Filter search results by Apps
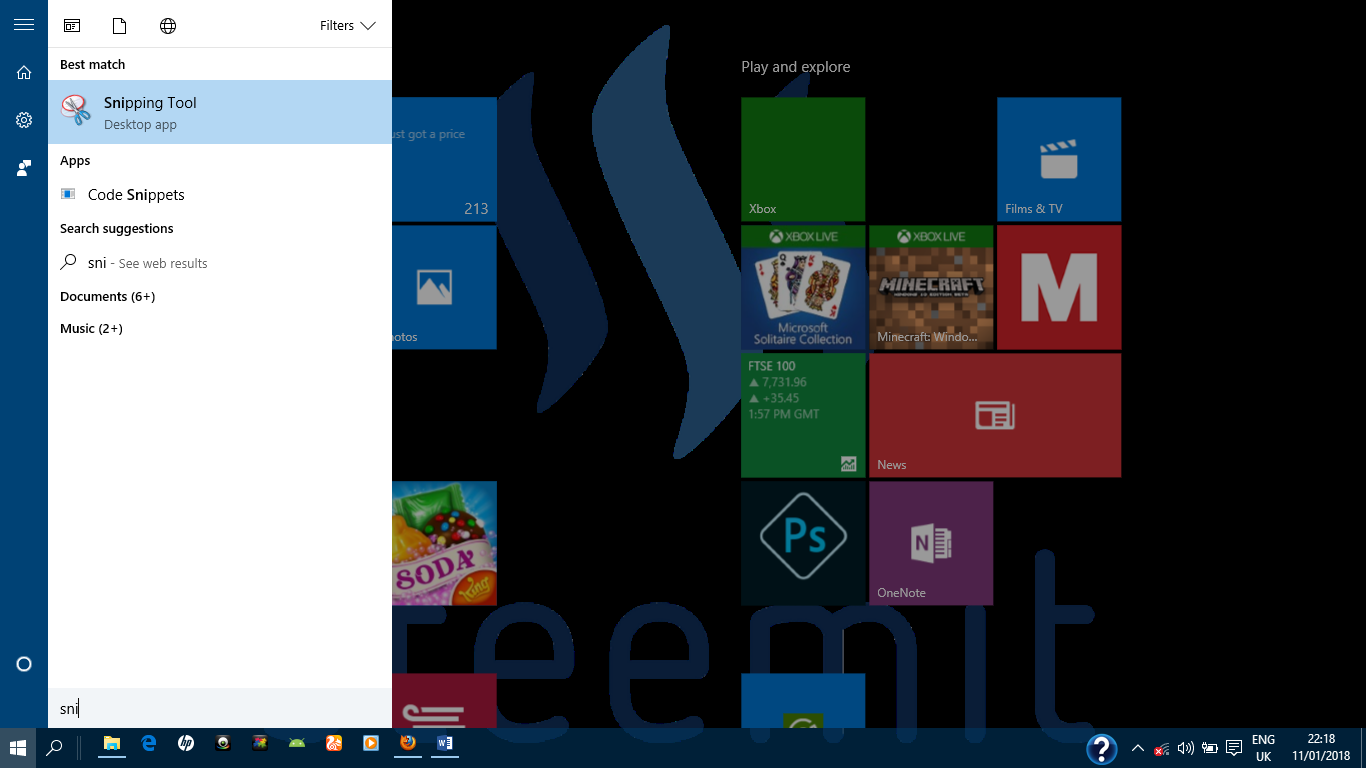 tap(72, 26)
